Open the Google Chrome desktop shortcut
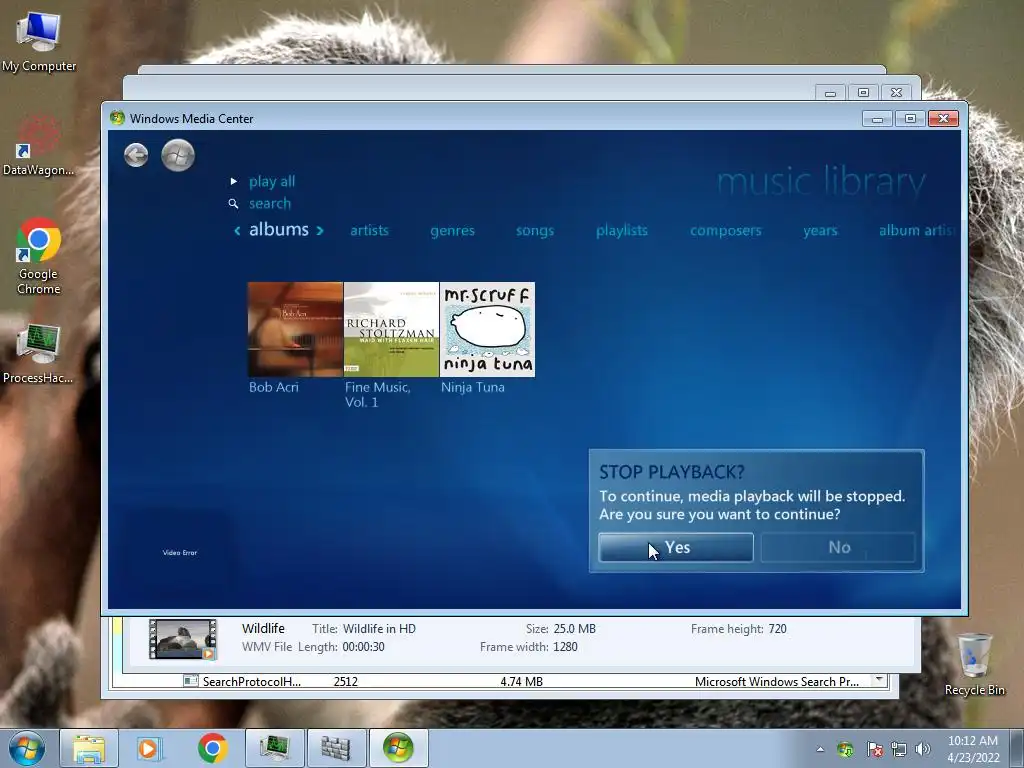This screenshot has width=1024, height=768. point(39,257)
